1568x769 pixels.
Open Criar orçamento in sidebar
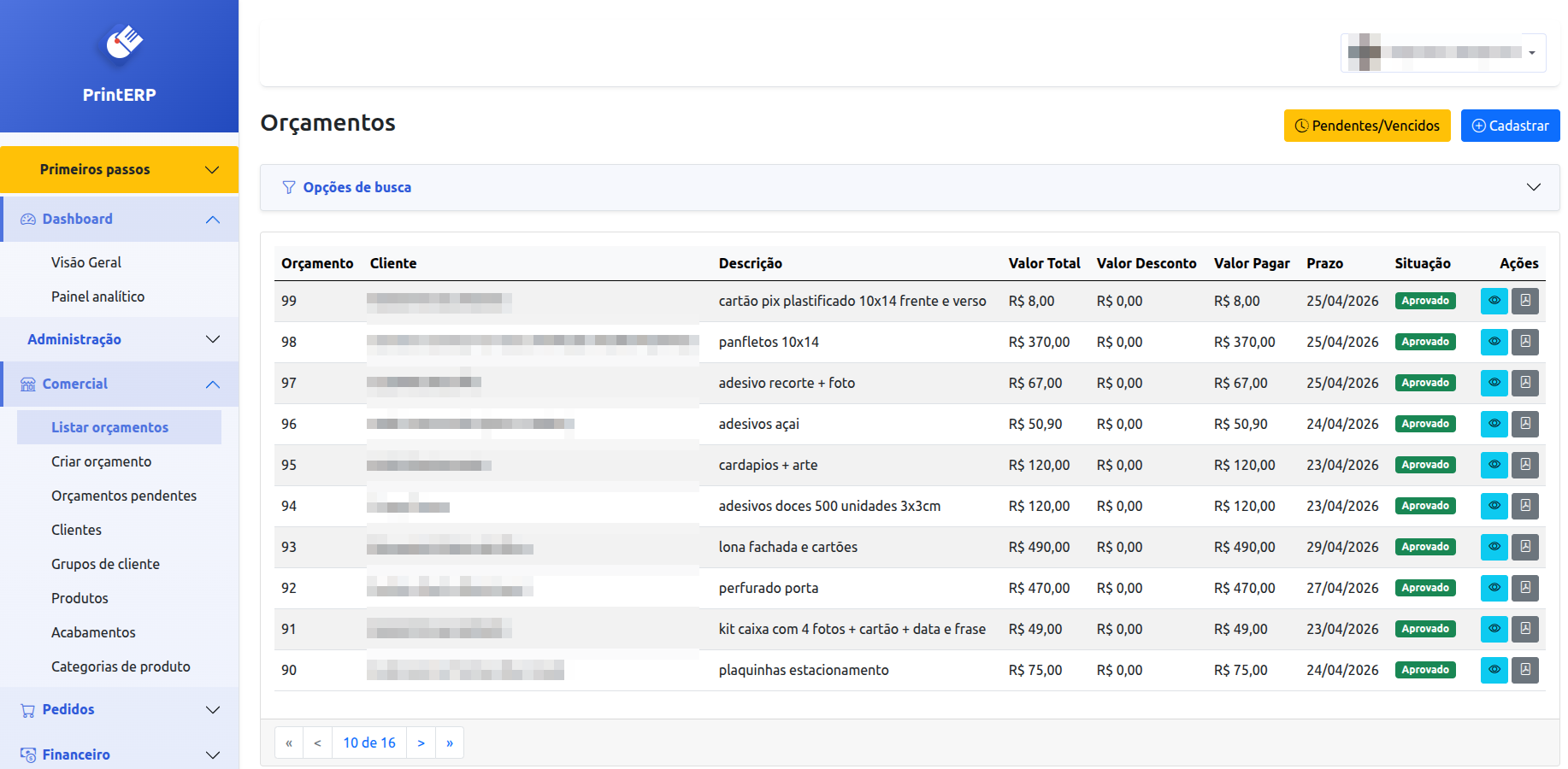point(101,461)
